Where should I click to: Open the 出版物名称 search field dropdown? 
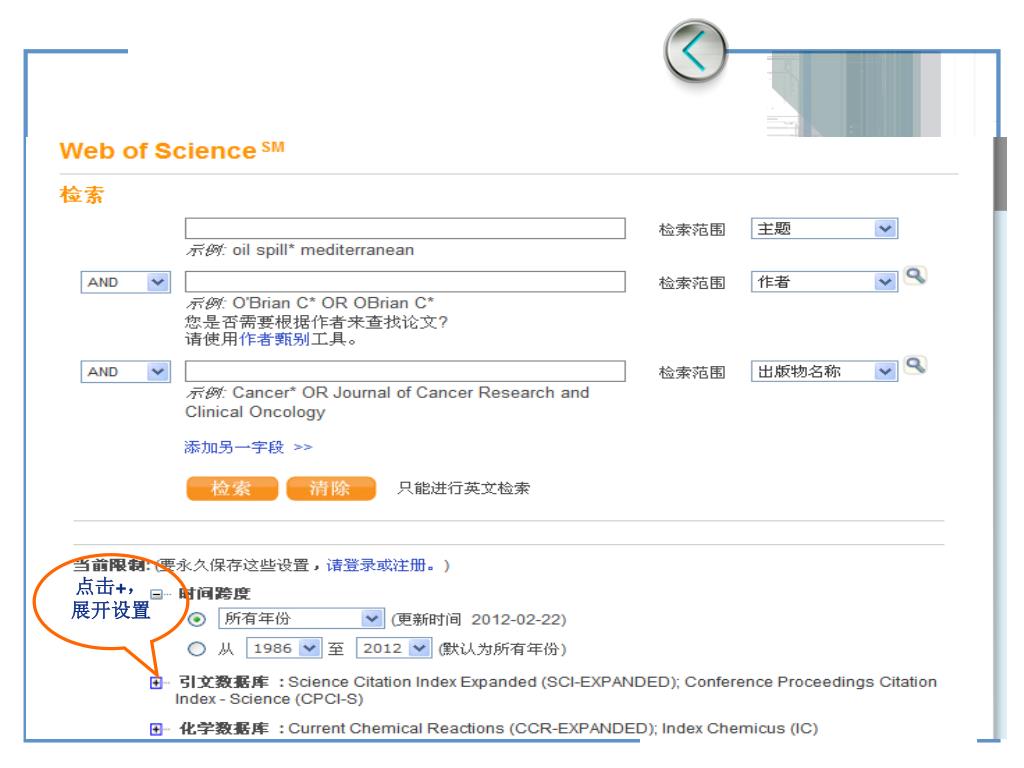pos(824,372)
